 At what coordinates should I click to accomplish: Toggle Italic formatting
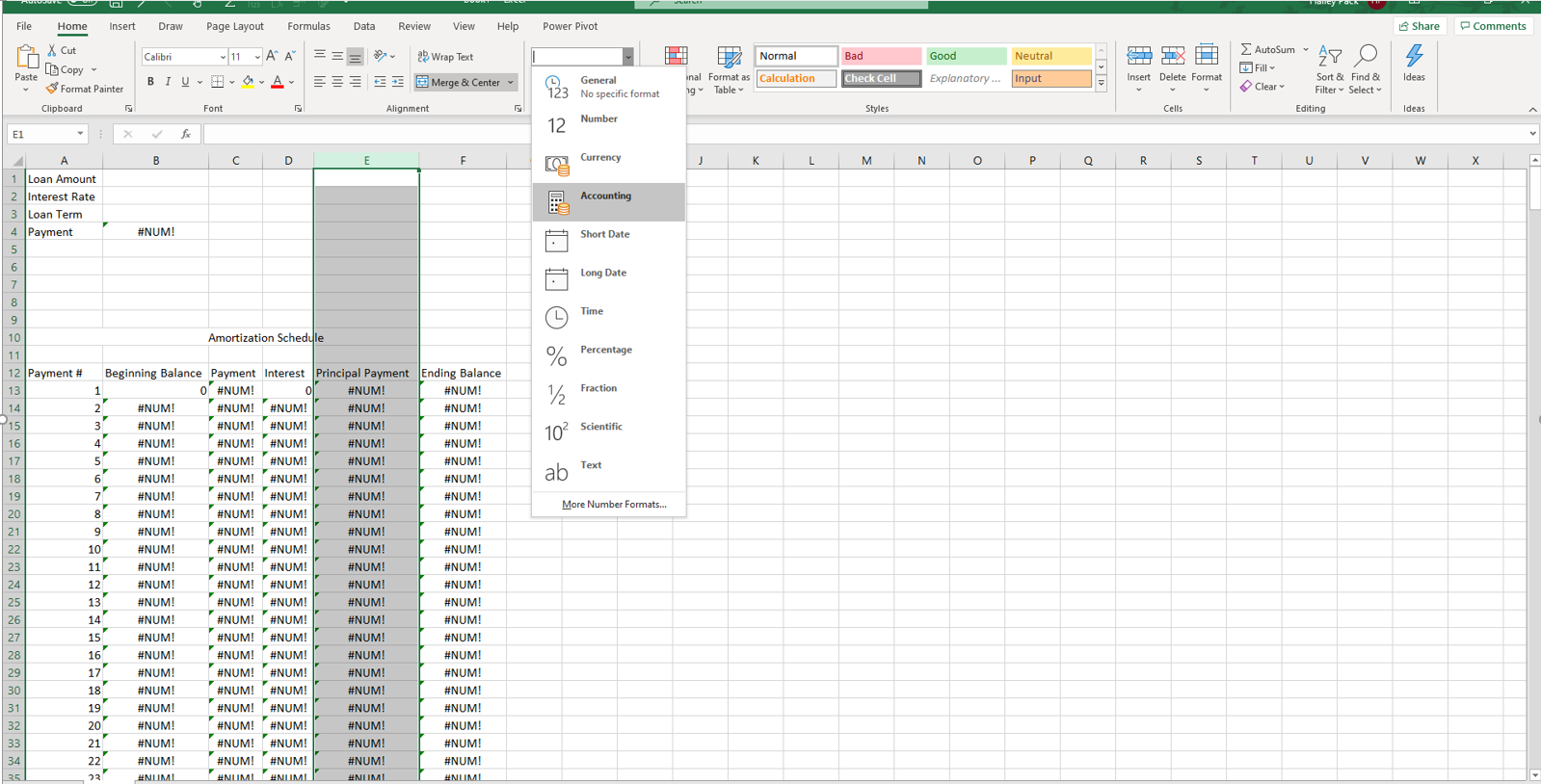coord(168,83)
